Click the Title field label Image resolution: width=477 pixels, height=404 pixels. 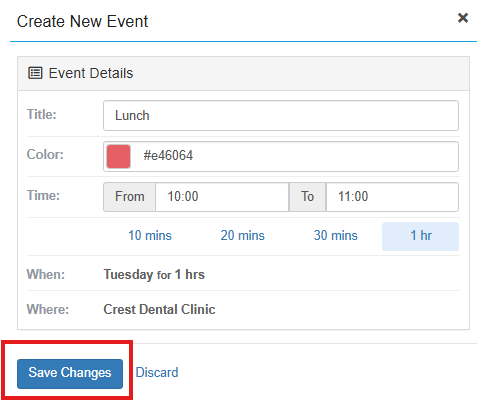click(42, 114)
